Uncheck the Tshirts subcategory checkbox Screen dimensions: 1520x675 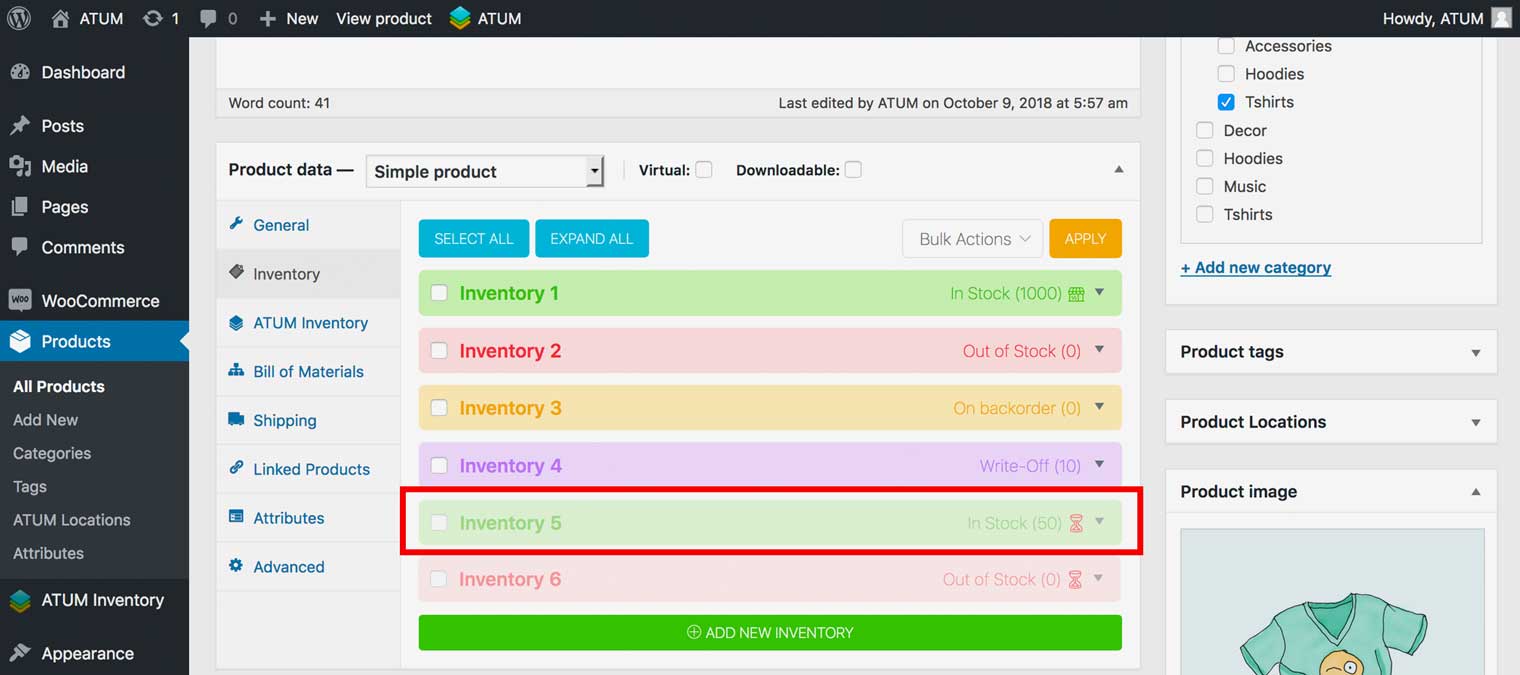tap(1226, 102)
